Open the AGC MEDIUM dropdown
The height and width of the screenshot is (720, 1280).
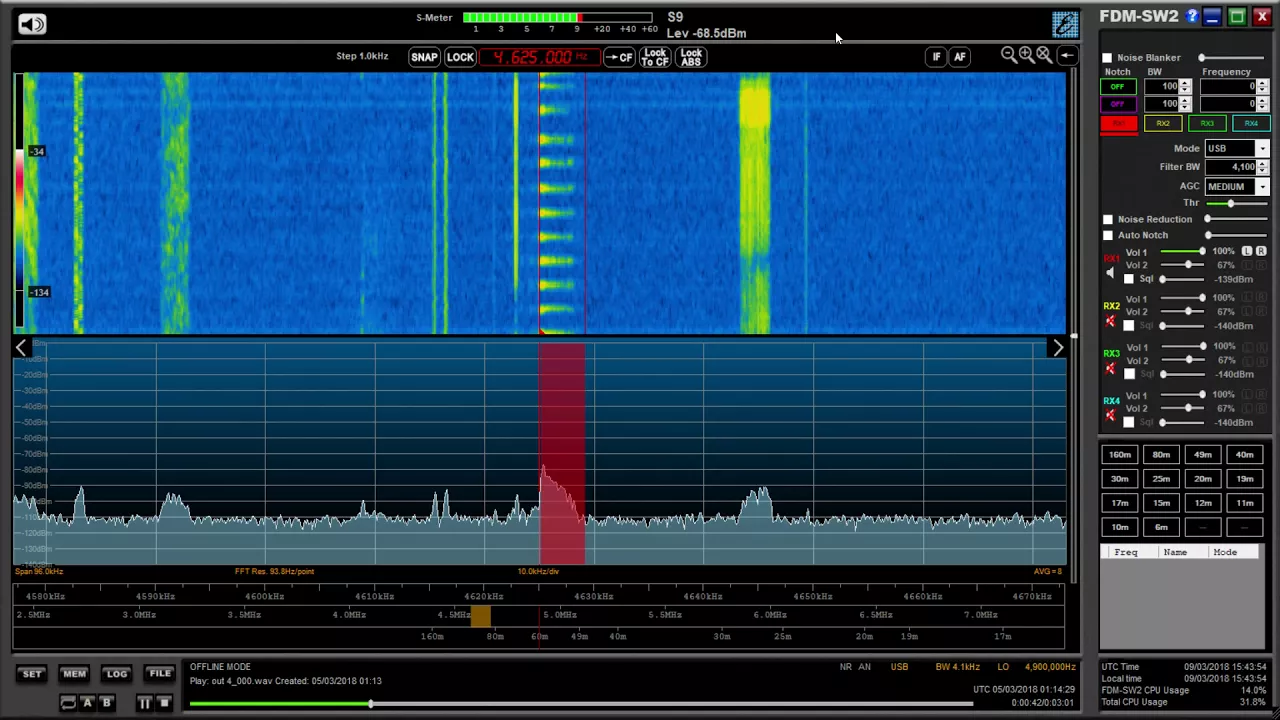pyautogui.click(x=1262, y=187)
